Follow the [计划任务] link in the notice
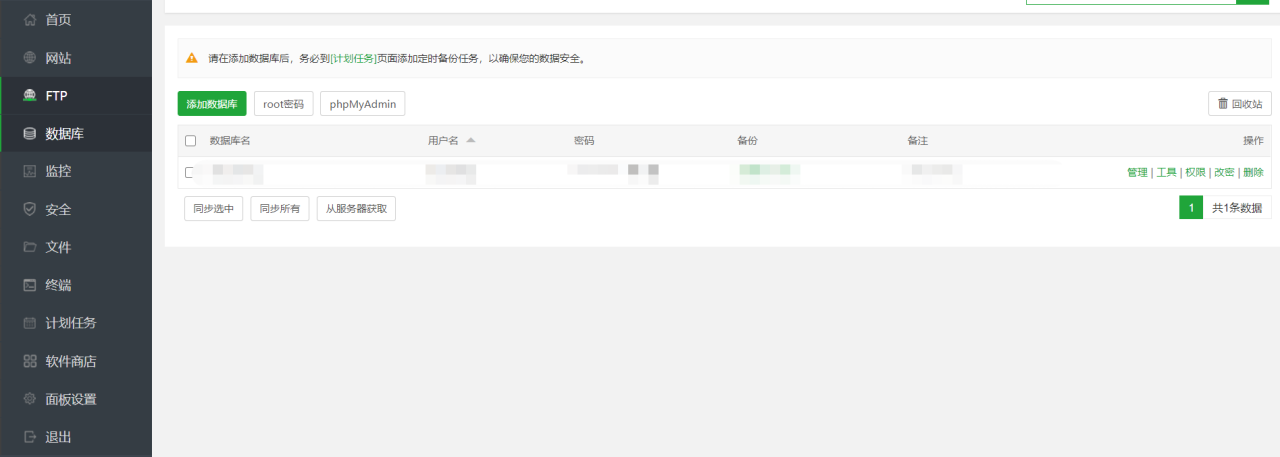This screenshot has height=457, width=1280. coord(354,58)
